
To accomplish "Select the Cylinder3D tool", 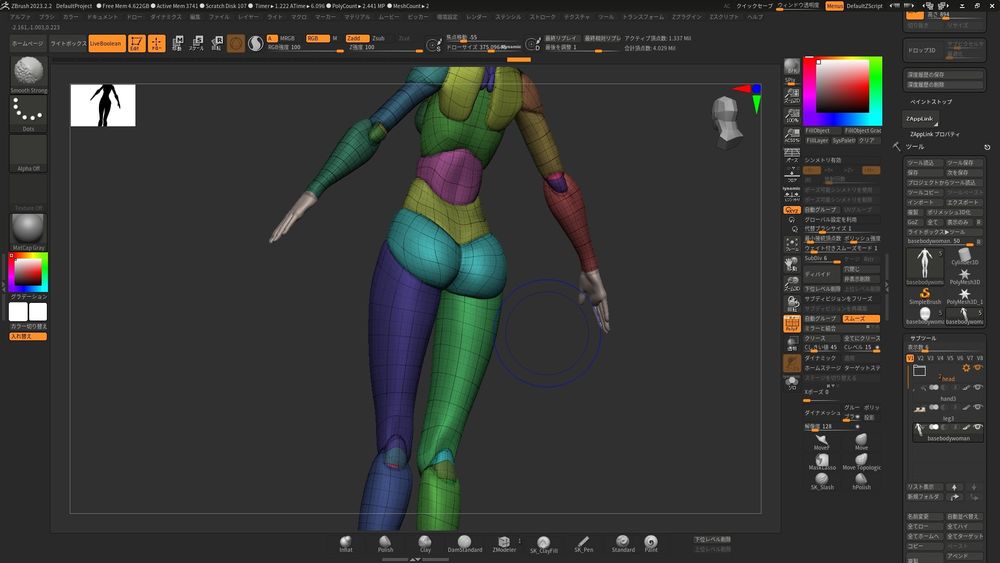I will tap(964, 257).
